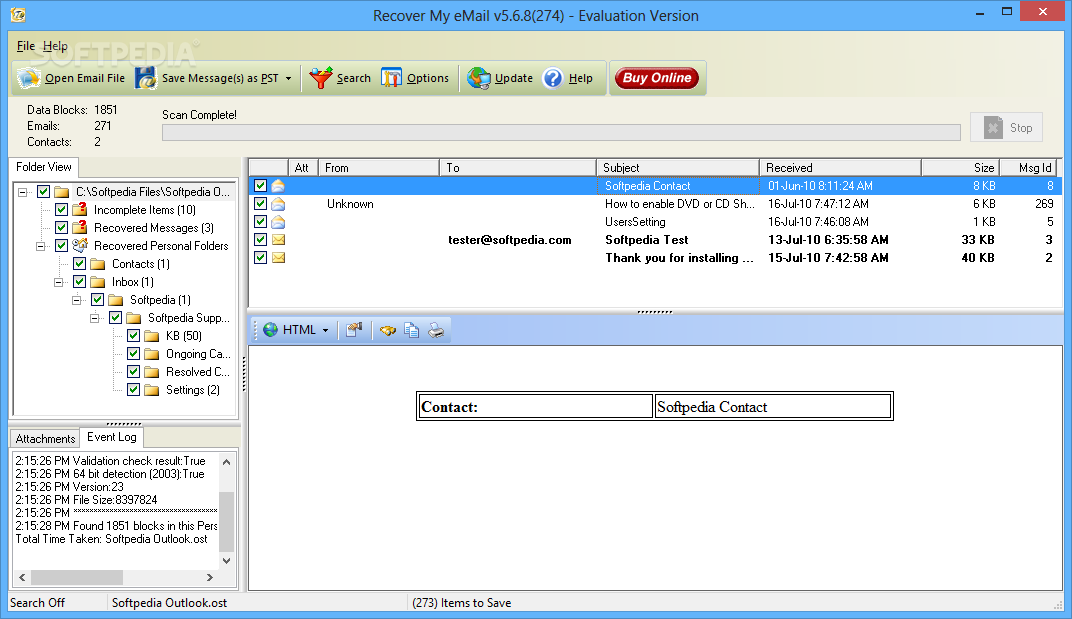Select the Folder View tab
This screenshot has width=1072, height=619.
point(44,167)
